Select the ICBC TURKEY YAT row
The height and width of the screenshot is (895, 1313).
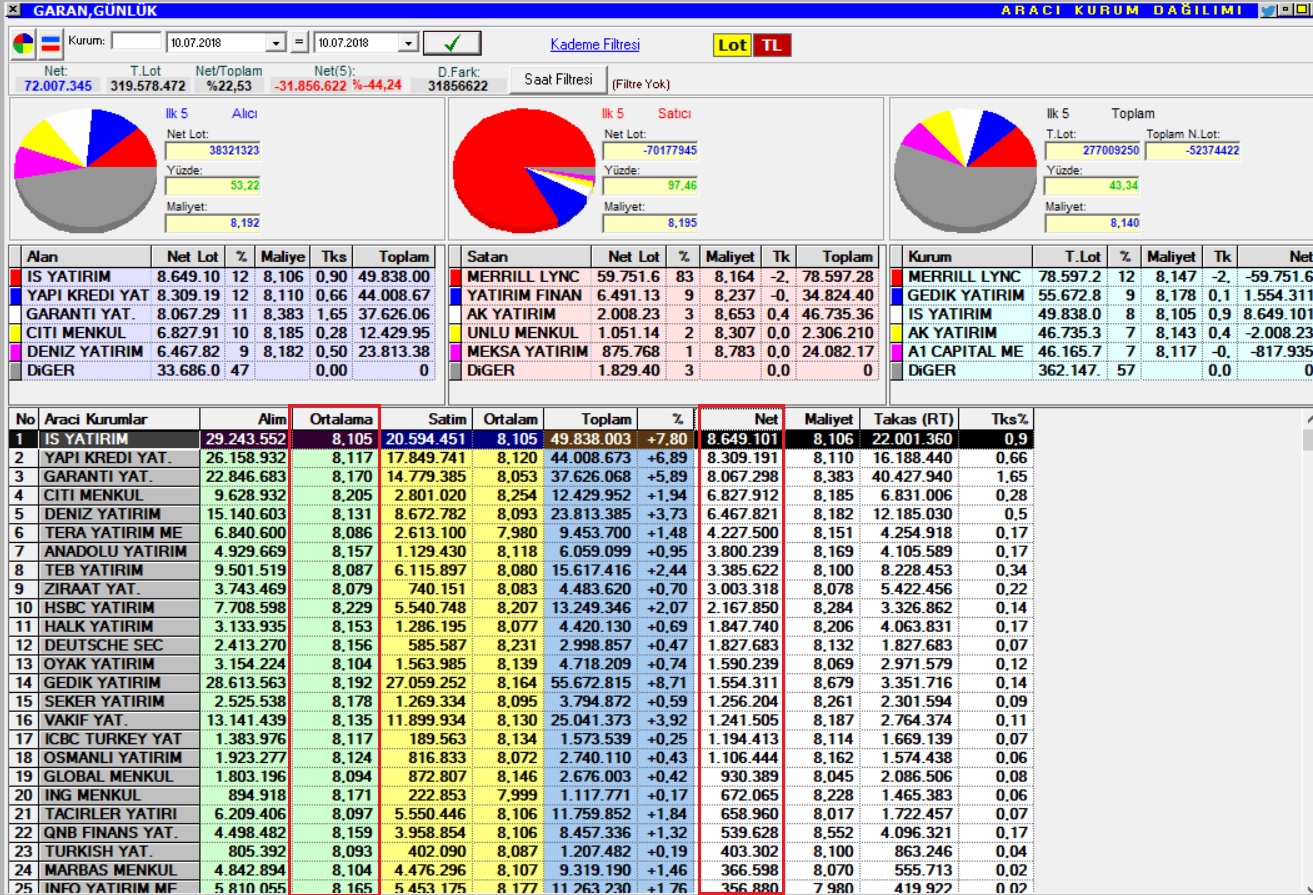point(521,739)
